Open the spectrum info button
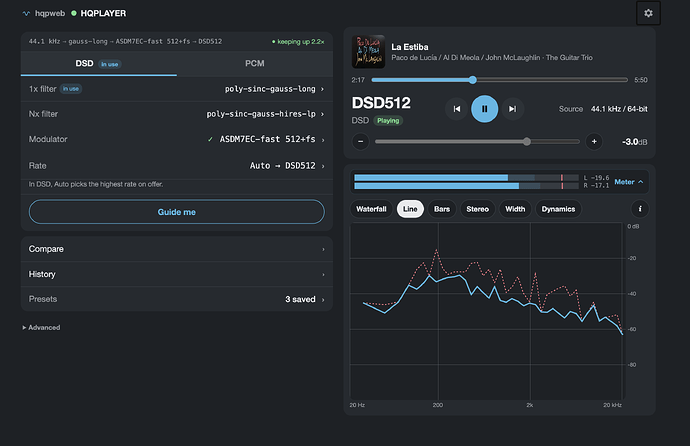Screen dimensions: 690x446 tap(640, 209)
